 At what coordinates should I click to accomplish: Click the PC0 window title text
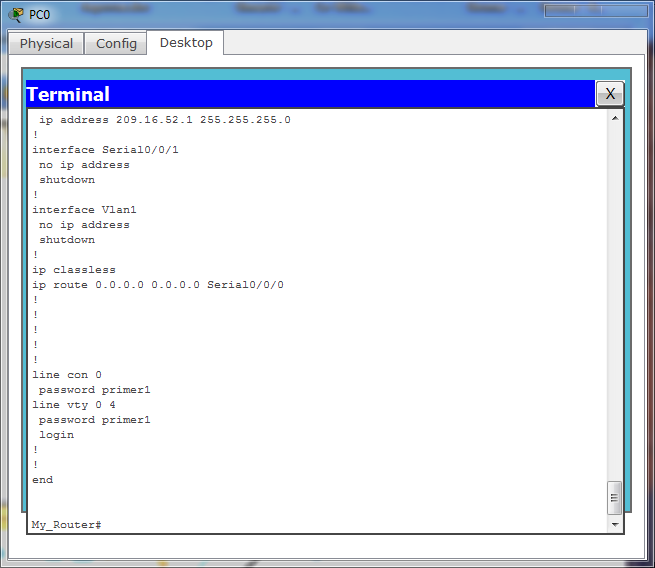[x=39, y=15]
